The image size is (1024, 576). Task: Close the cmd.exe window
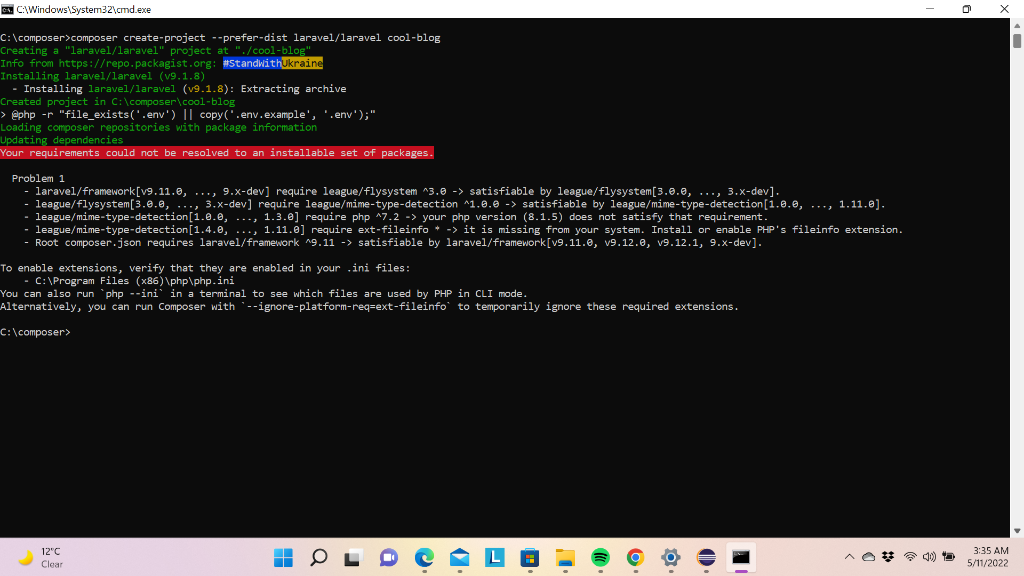[x=1004, y=9]
